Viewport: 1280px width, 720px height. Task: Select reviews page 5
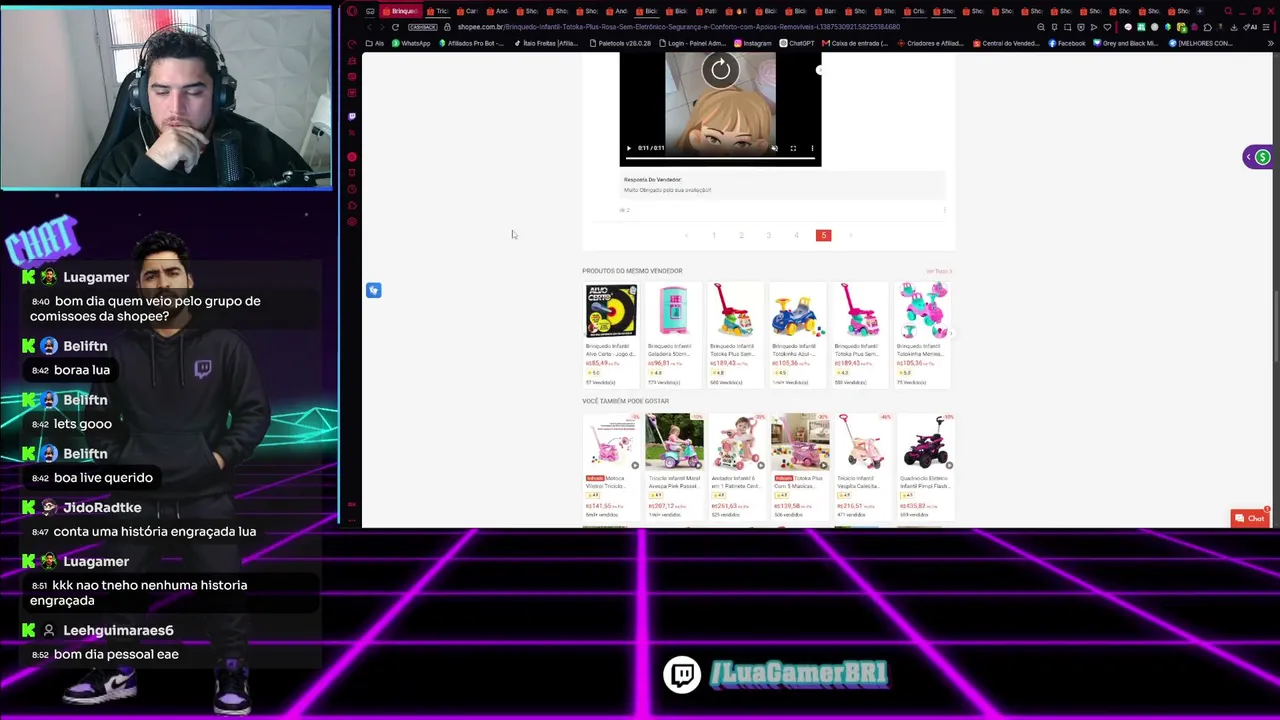click(x=824, y=236)
